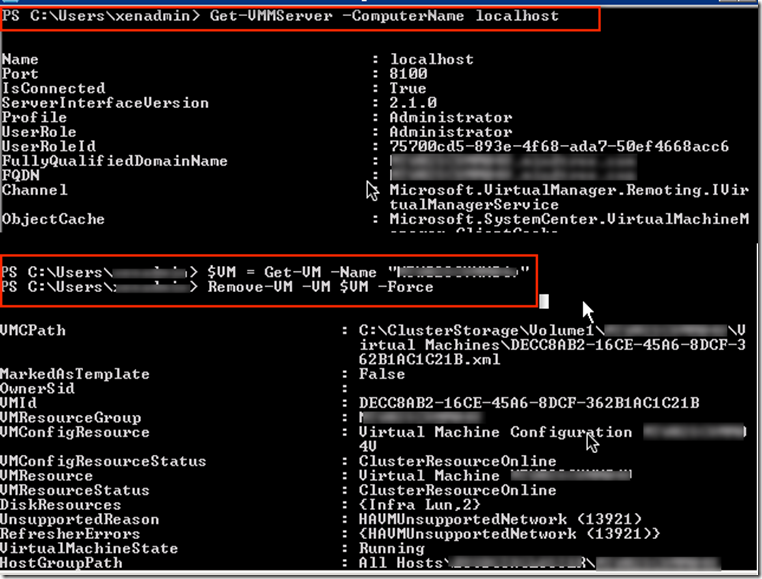Select the 'DiskResources' label
This screenshot has height=579, width=762.
pyautogui.click(x=61, y=505)
